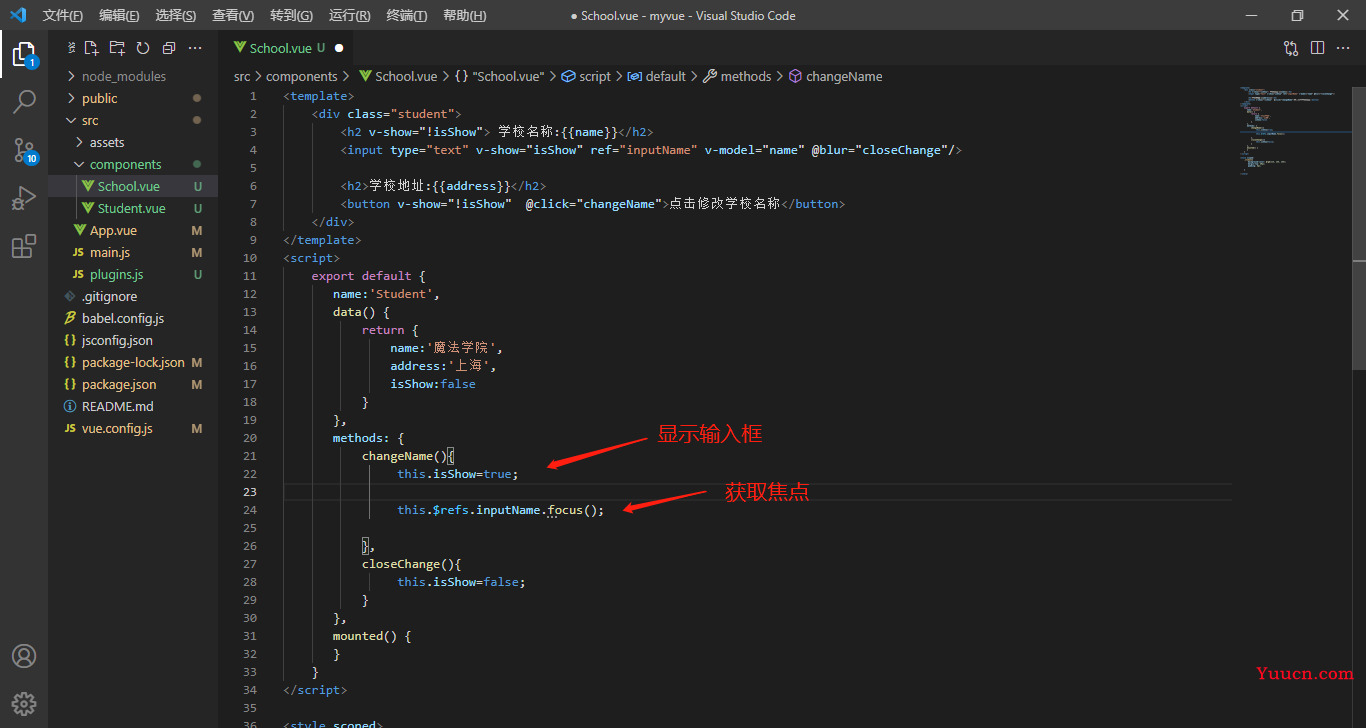Open the 帮助(H) menu

point(464,15)
